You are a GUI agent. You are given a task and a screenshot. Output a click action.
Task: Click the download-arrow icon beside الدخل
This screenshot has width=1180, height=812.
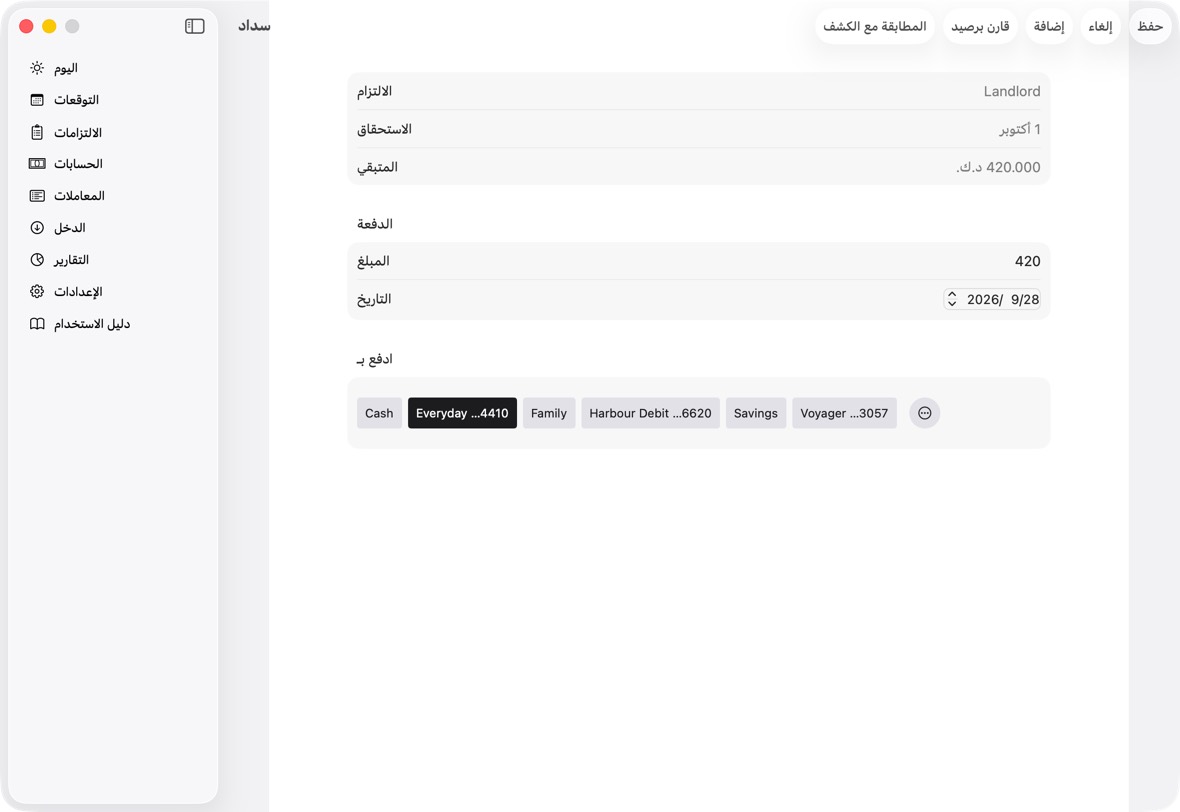coord(37,227)
